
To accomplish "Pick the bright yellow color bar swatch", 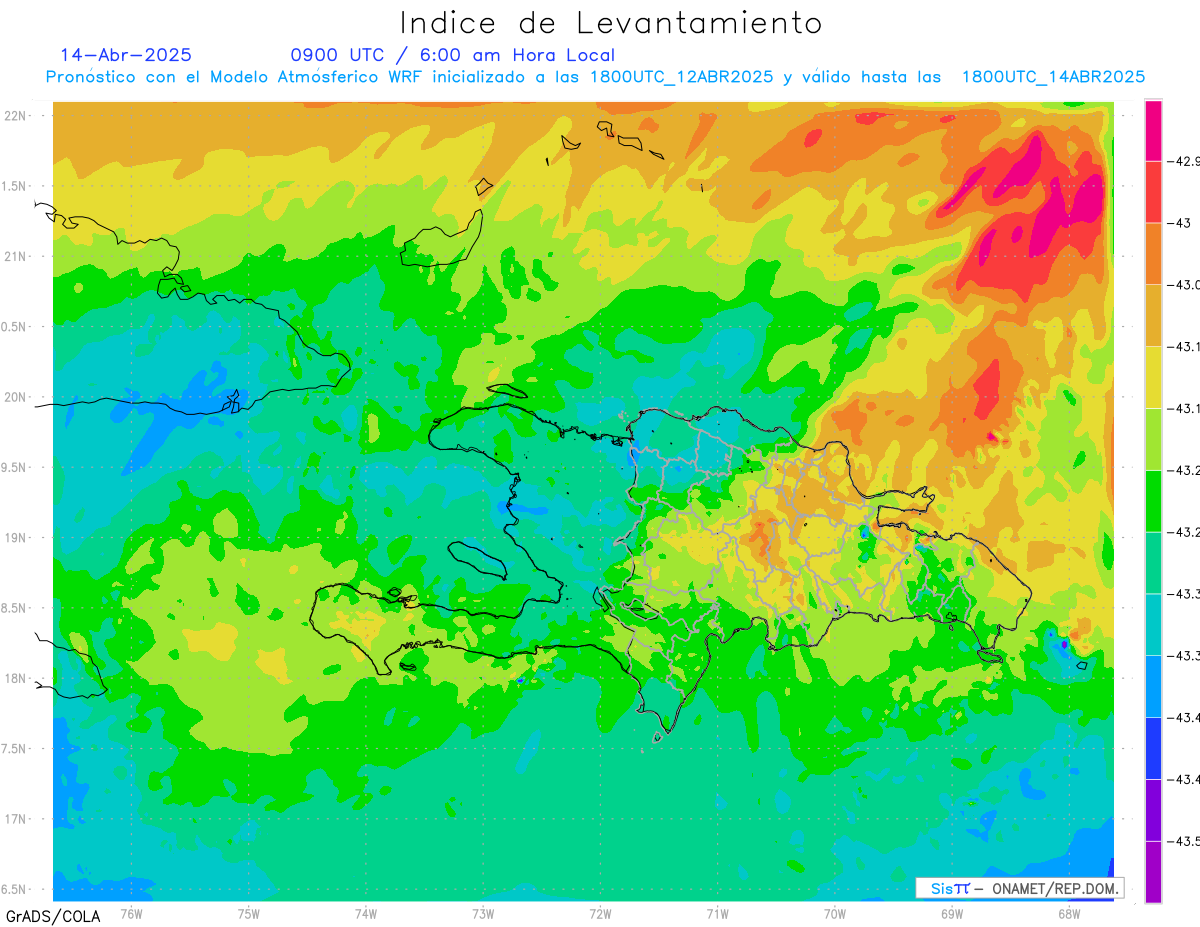I will pyautogui.click(x=1153, y=377).
